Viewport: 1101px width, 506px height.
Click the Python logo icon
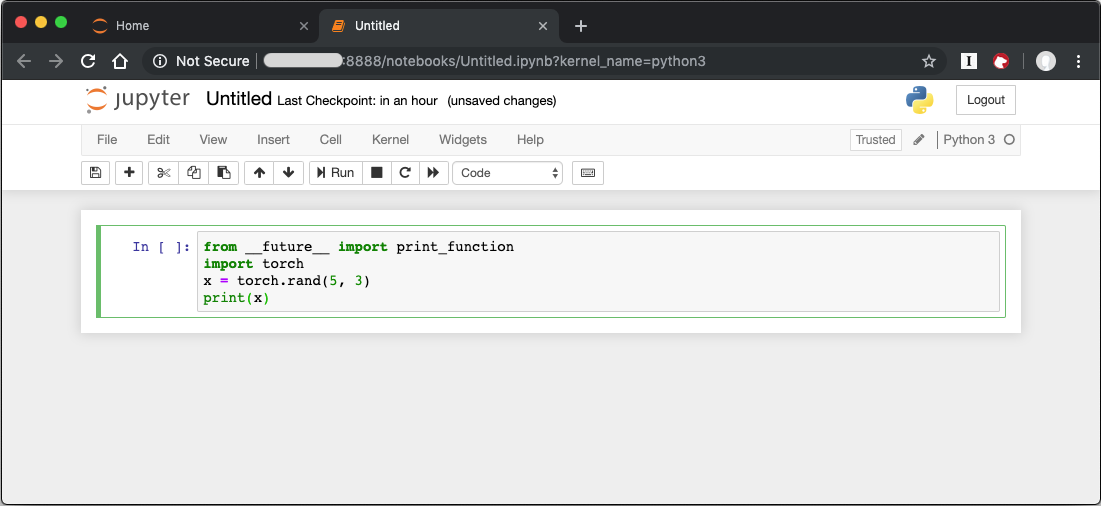click(x=919, y=100)
